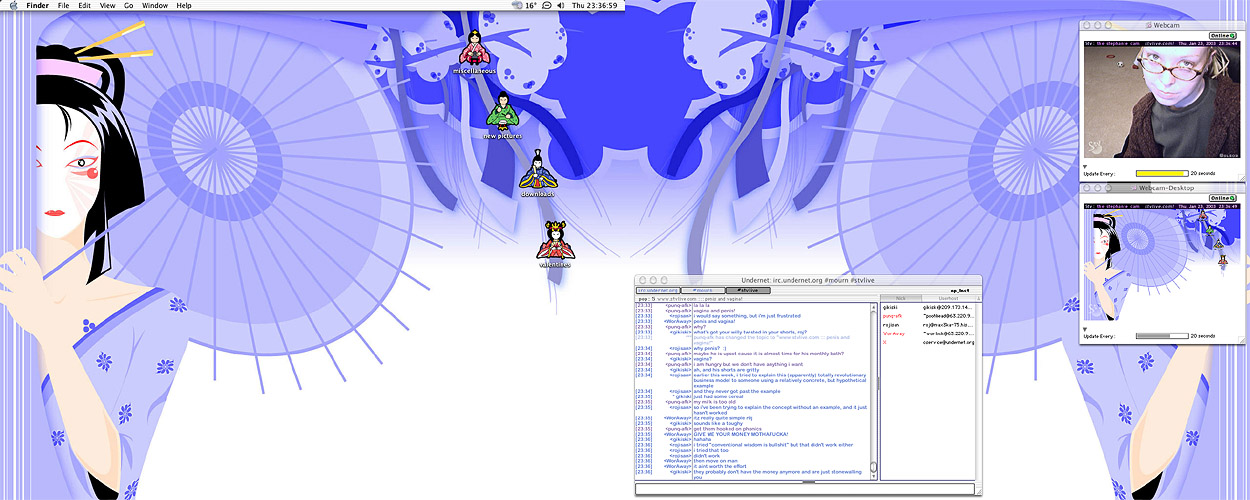Expand disclosure triangle in Webcam window
Image resolution: width=1250 pixels, height=500 pixels.
pos(1086,166)
